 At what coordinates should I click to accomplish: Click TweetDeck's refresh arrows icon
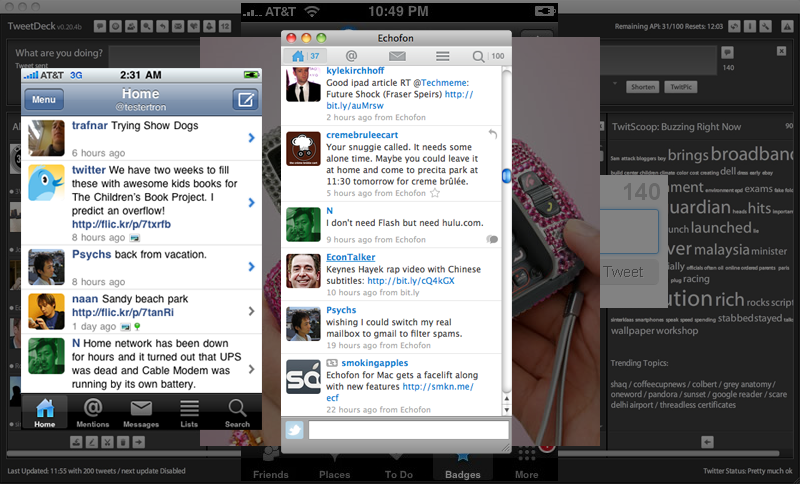(734, 26)
